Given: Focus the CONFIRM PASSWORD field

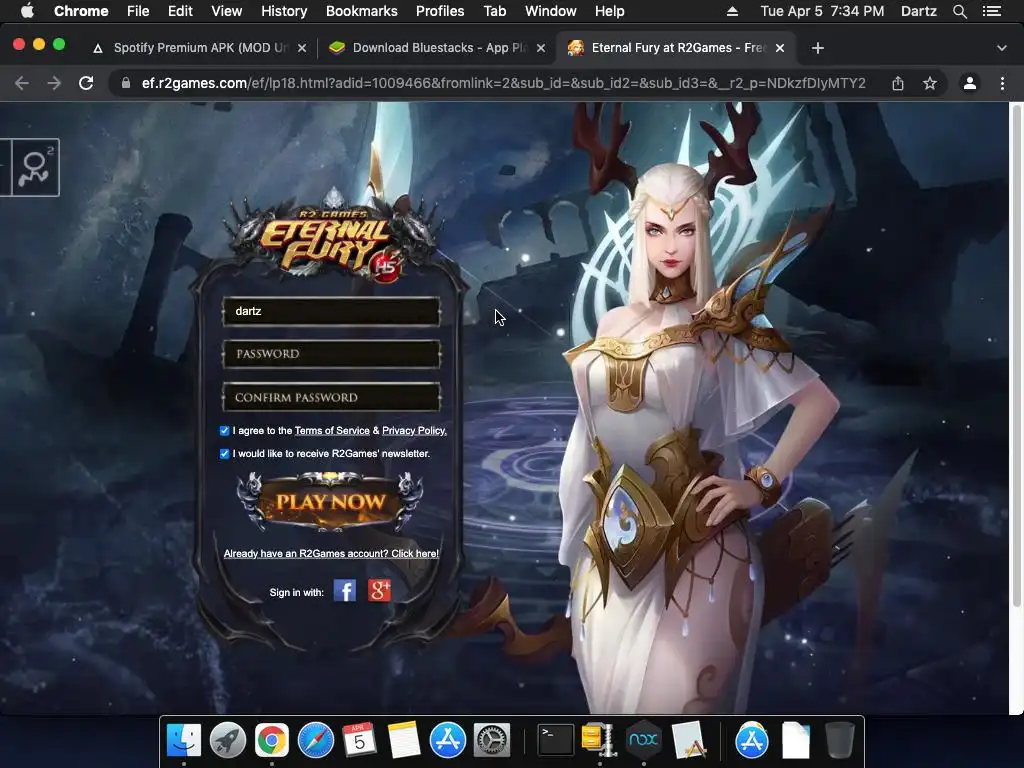Looking at the screenshot, I should [x=332, y=398].
